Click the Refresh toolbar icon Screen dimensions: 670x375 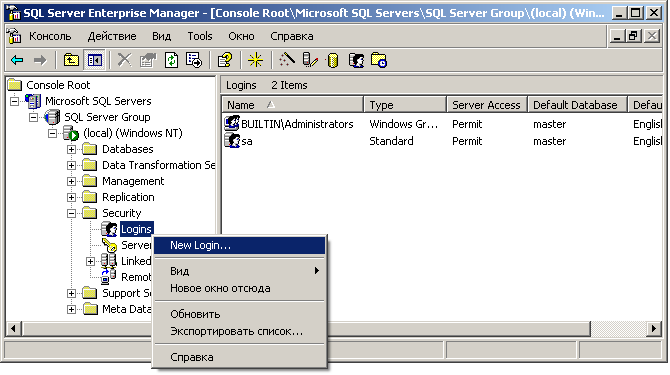(x=171, y=60)
